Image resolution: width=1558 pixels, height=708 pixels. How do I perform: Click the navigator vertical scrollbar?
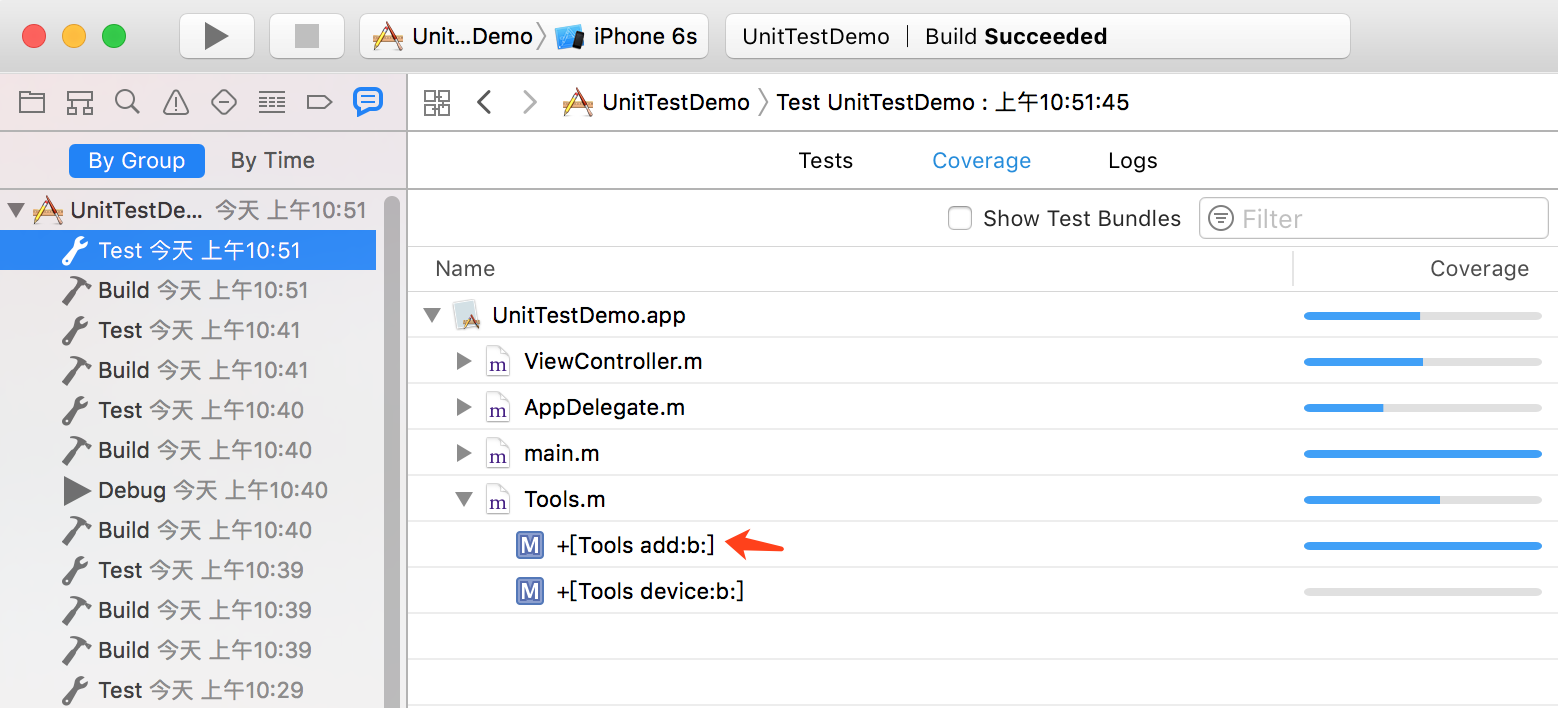[392, 451]
